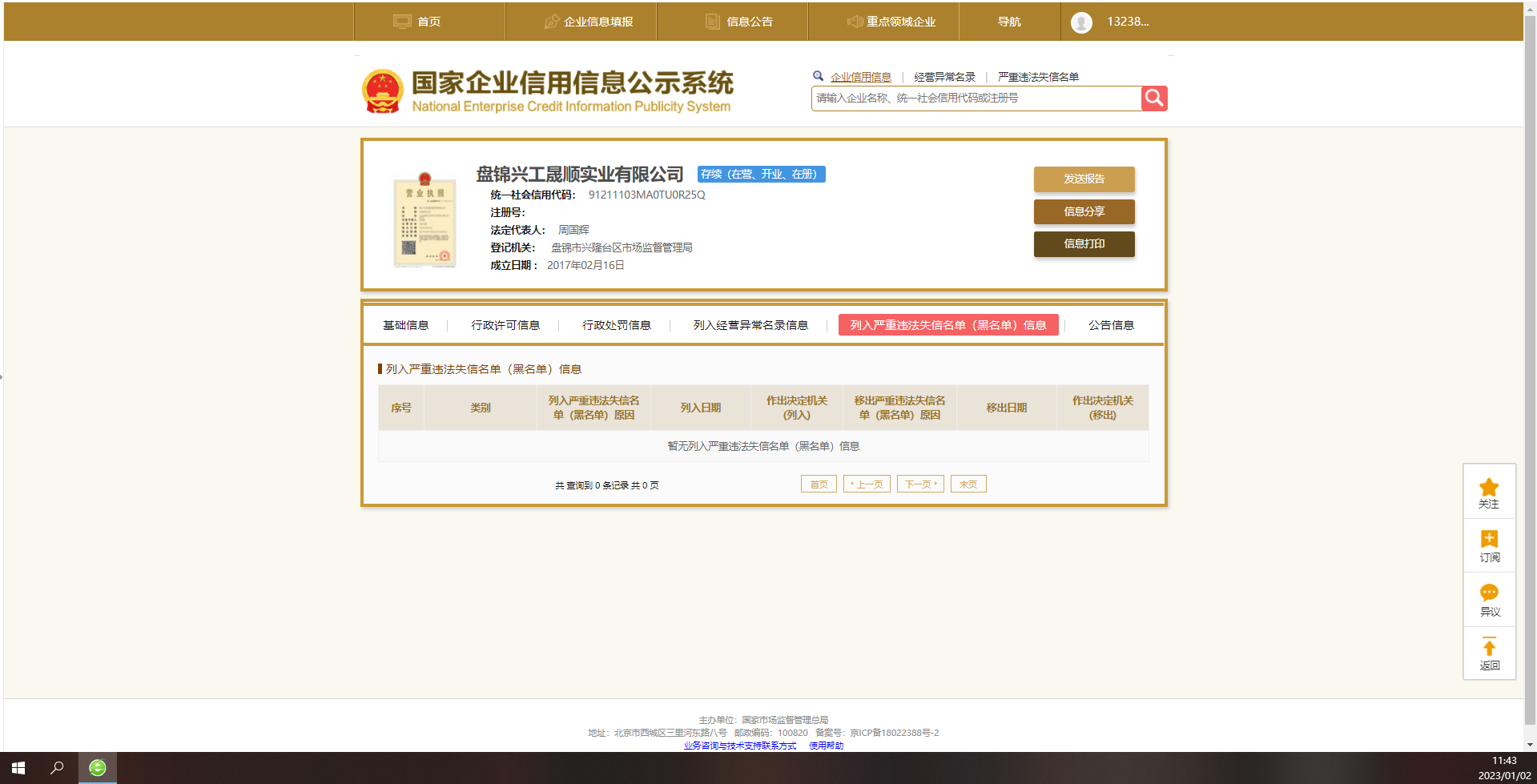The width and height of the screenshot is (1537, 784).
Task: Click the 类别 column header
Action: click(x=481, y=408)
